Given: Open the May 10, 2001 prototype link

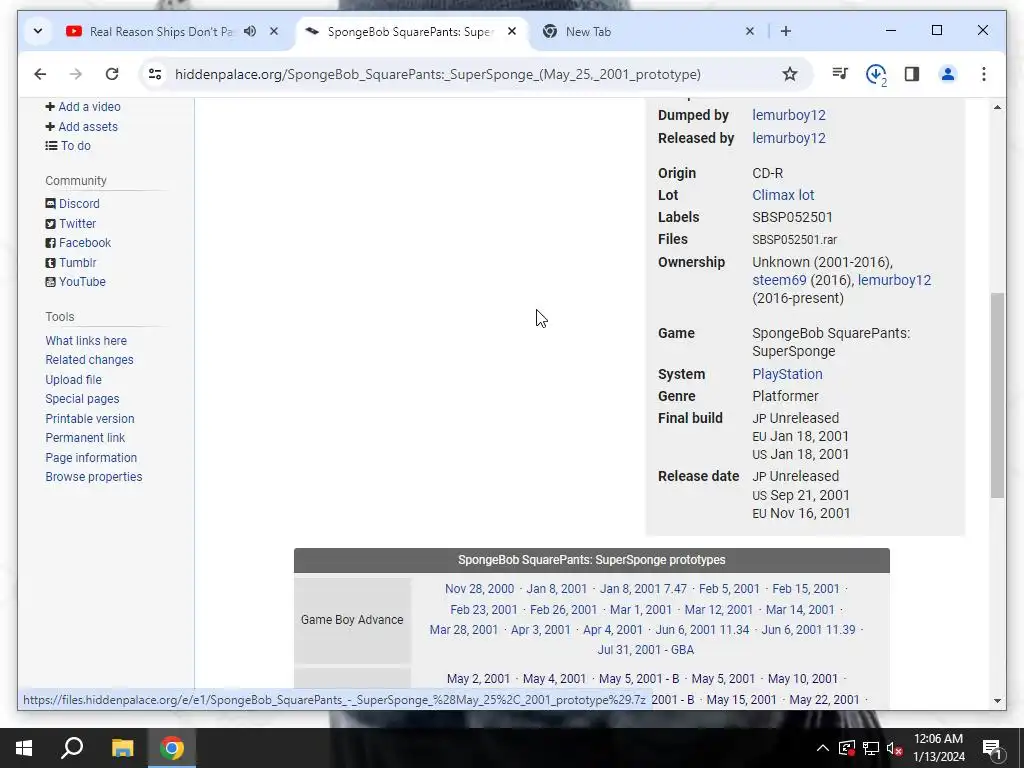Looking at the screenshot, I should (803, 679).
